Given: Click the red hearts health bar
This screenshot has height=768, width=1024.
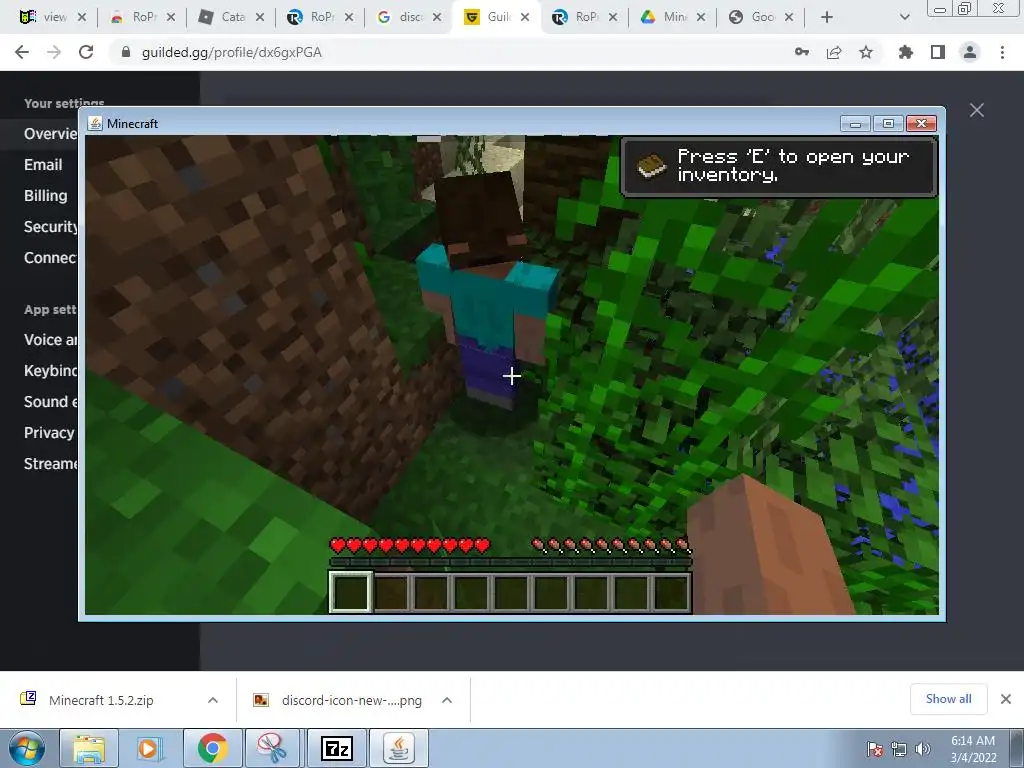Looking at the screenshot, I should tap(409, 545).
